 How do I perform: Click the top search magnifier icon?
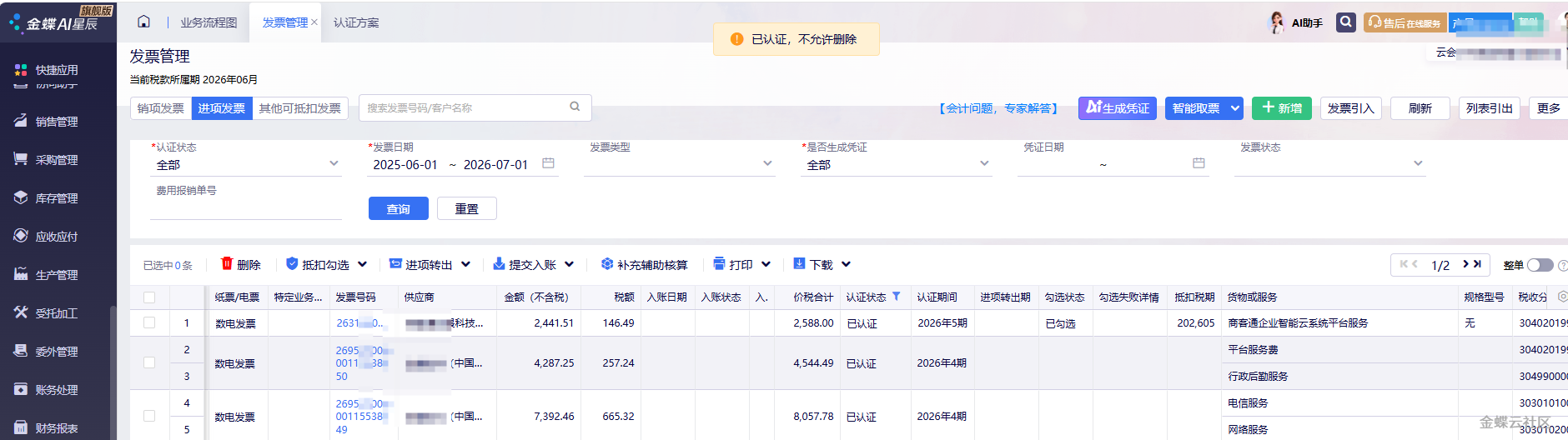[1345, 22]
